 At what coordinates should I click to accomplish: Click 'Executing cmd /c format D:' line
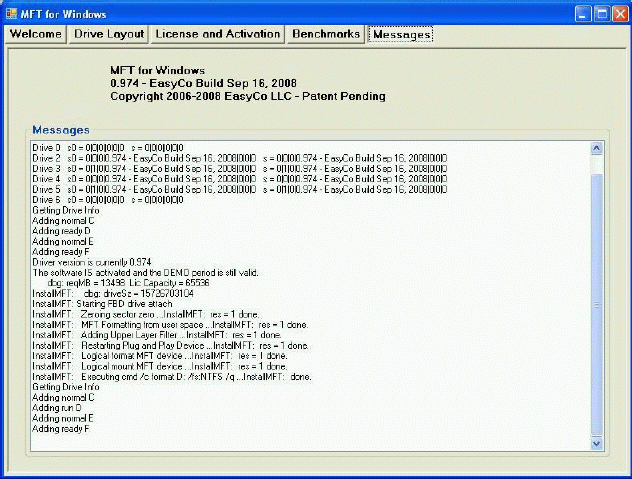coord(172,377)
